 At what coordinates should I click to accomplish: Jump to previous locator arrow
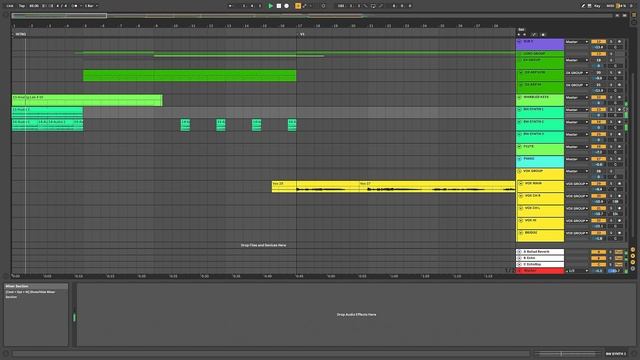click(x=519, y=35)
